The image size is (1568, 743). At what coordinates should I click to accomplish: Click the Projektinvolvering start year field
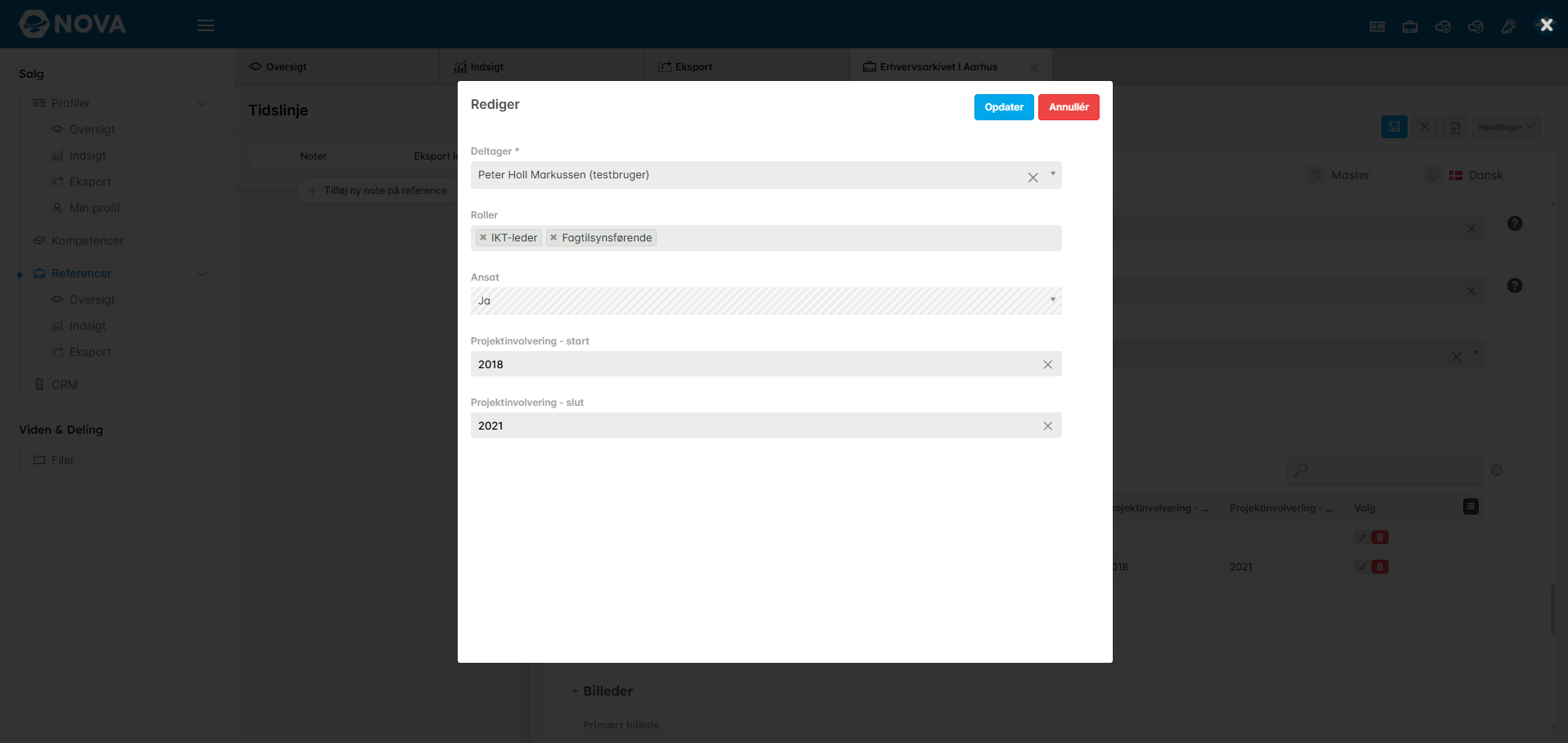coord(766,364)
